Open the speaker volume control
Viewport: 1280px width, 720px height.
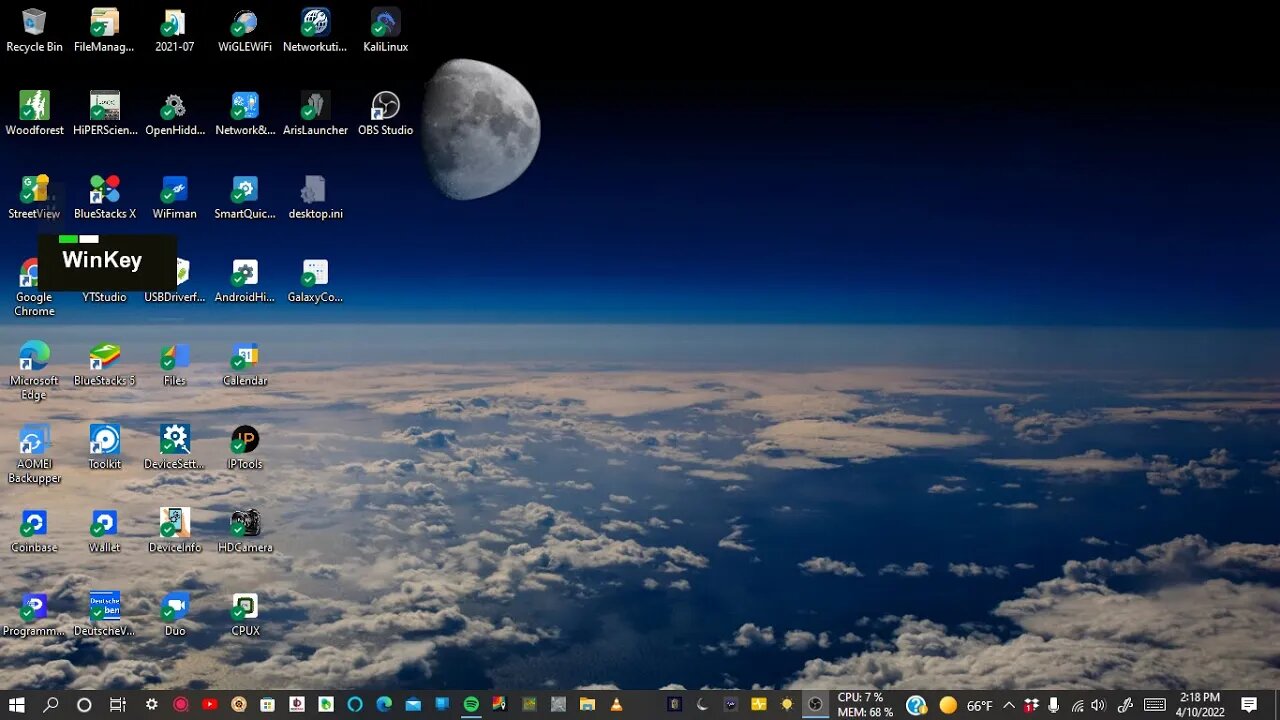click(1099, 705)
